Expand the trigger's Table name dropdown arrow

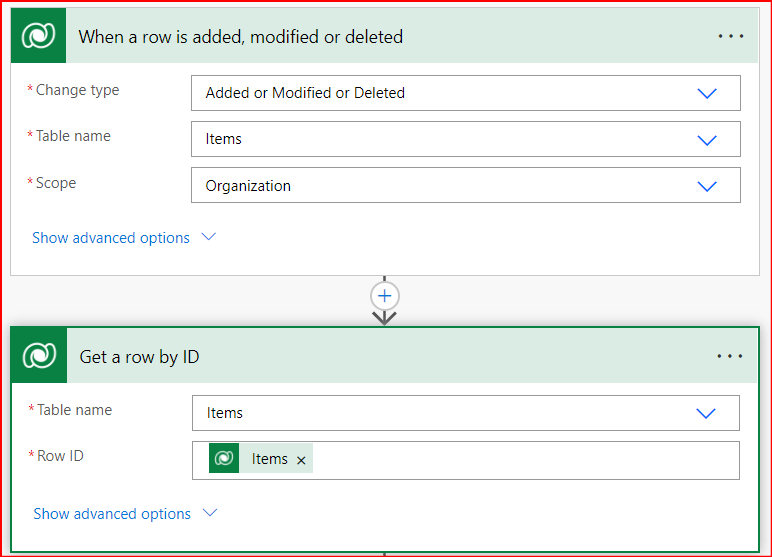tap(707, 140)
